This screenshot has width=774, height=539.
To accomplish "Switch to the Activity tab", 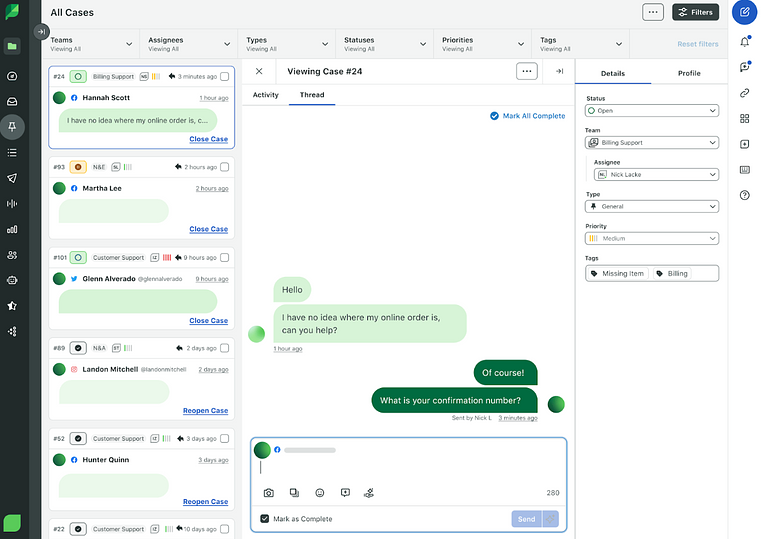I will (266, 95).
